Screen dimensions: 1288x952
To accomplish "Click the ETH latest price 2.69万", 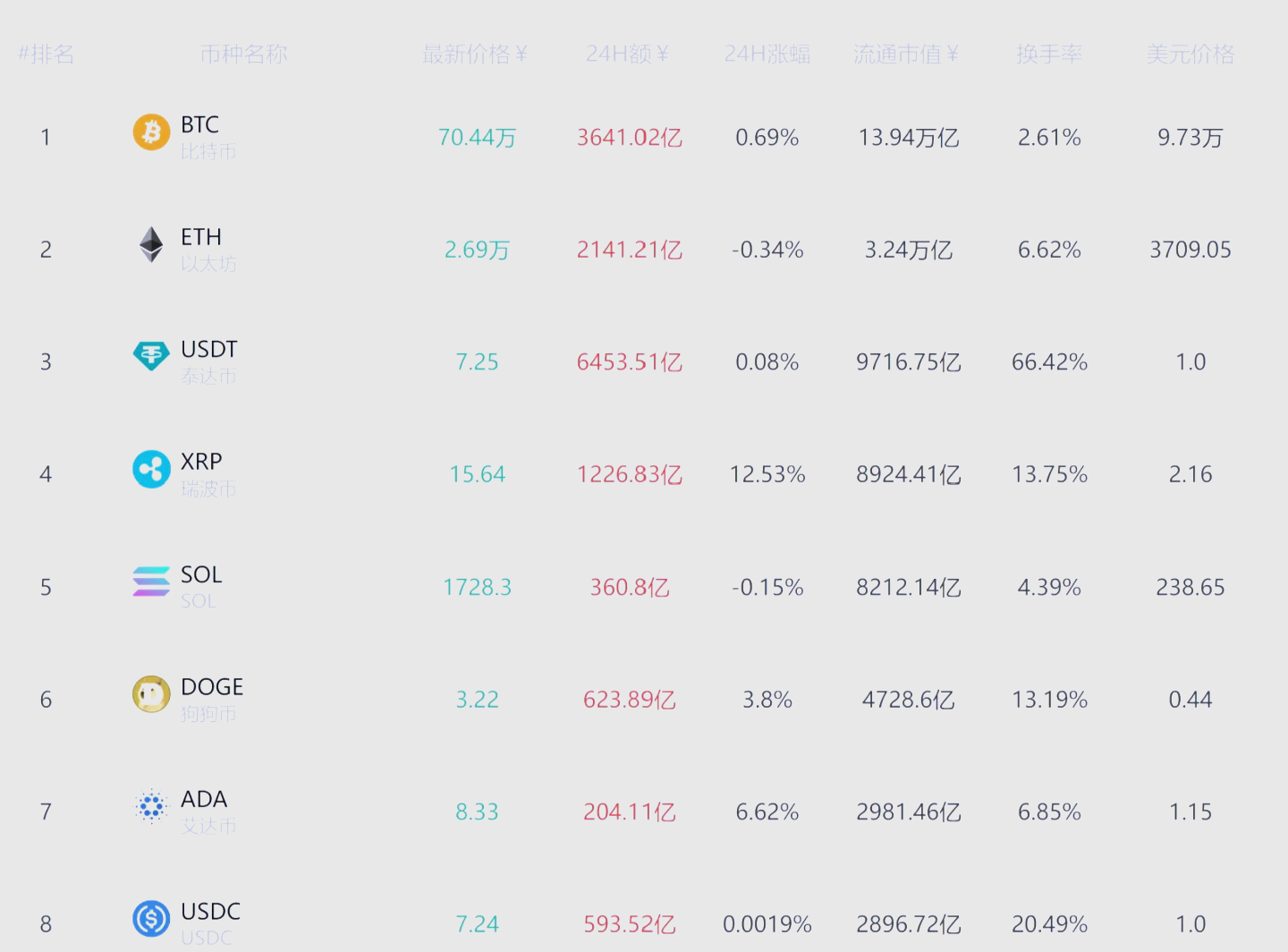I will point(478,250).
